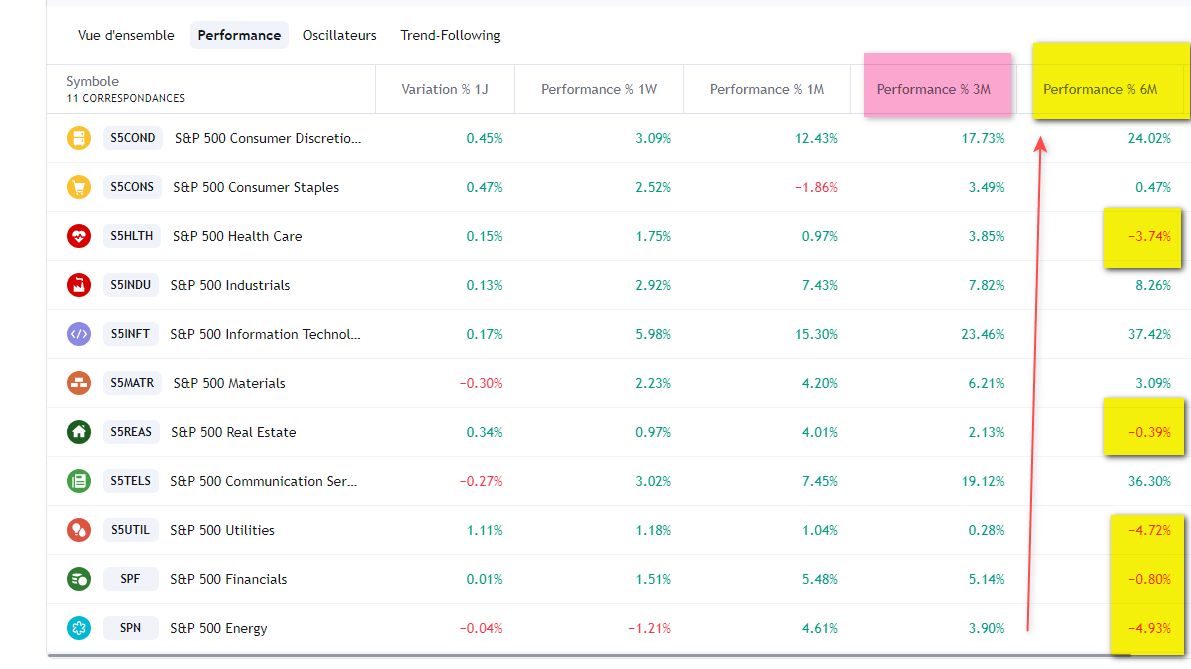Open the SPF Financials ticker
Image resolution: width=1191 pixels, height=669 pixels.
[131, 579]
